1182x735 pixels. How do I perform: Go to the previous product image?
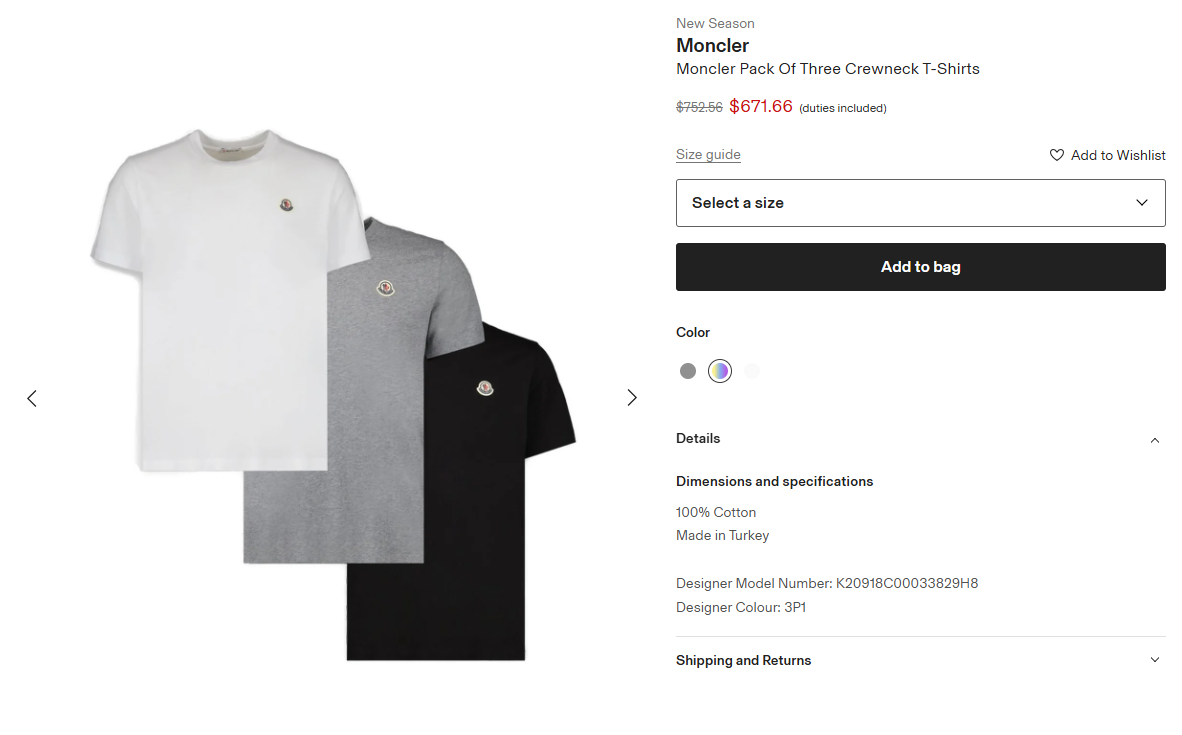[32, 398]
